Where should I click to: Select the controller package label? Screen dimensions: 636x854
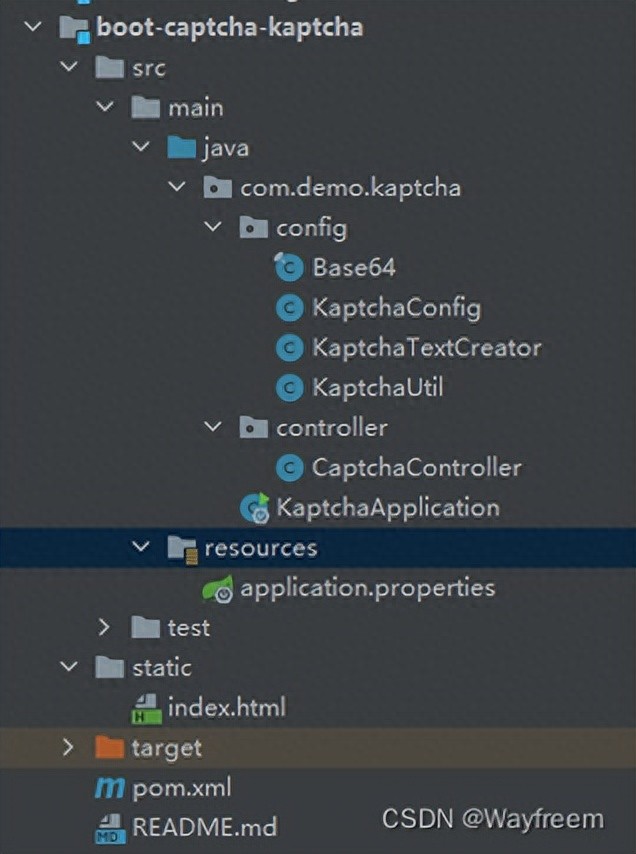click(x=332, y=428)
